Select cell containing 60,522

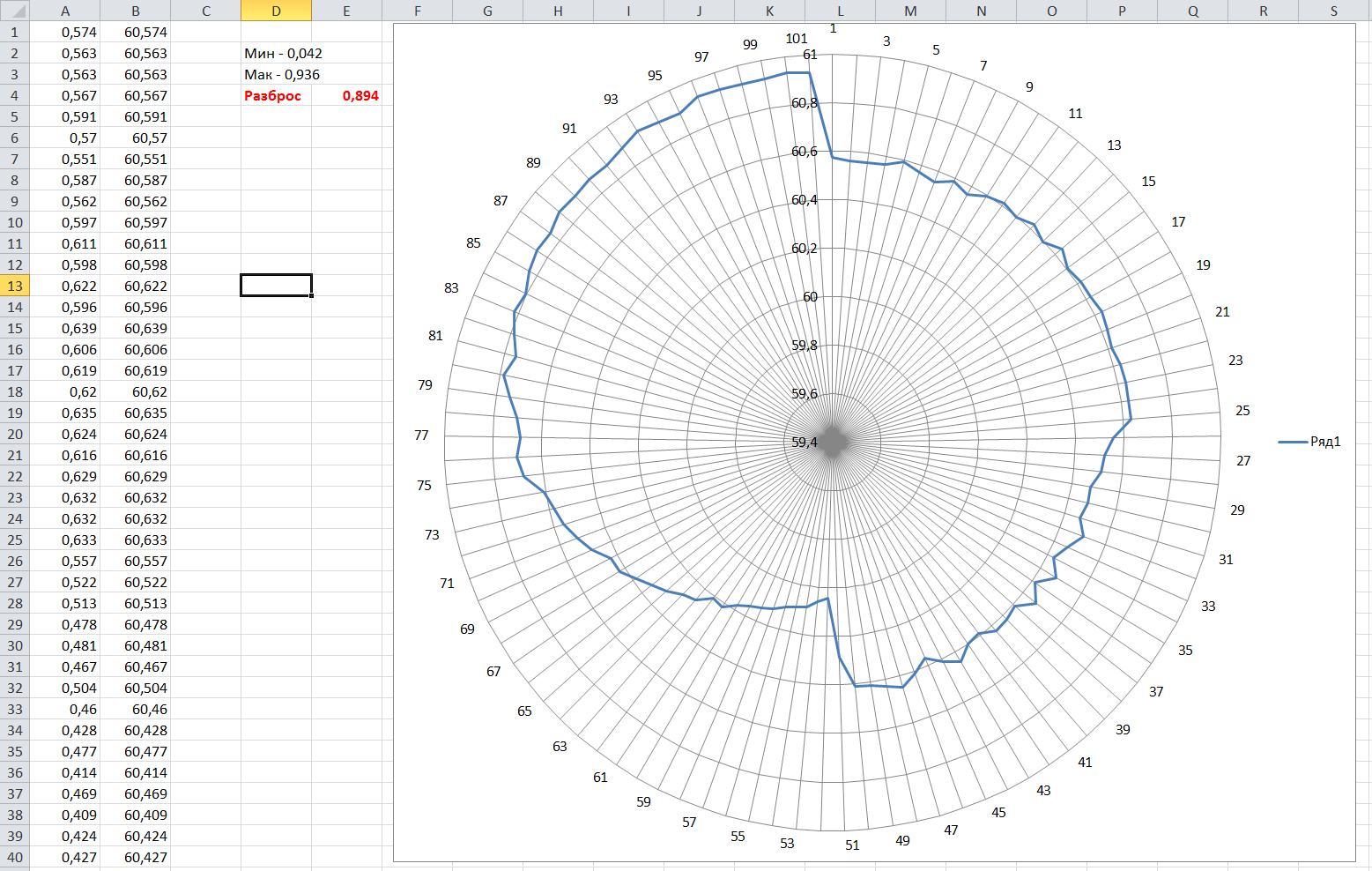pyautogui.click(x=136, y=582)
